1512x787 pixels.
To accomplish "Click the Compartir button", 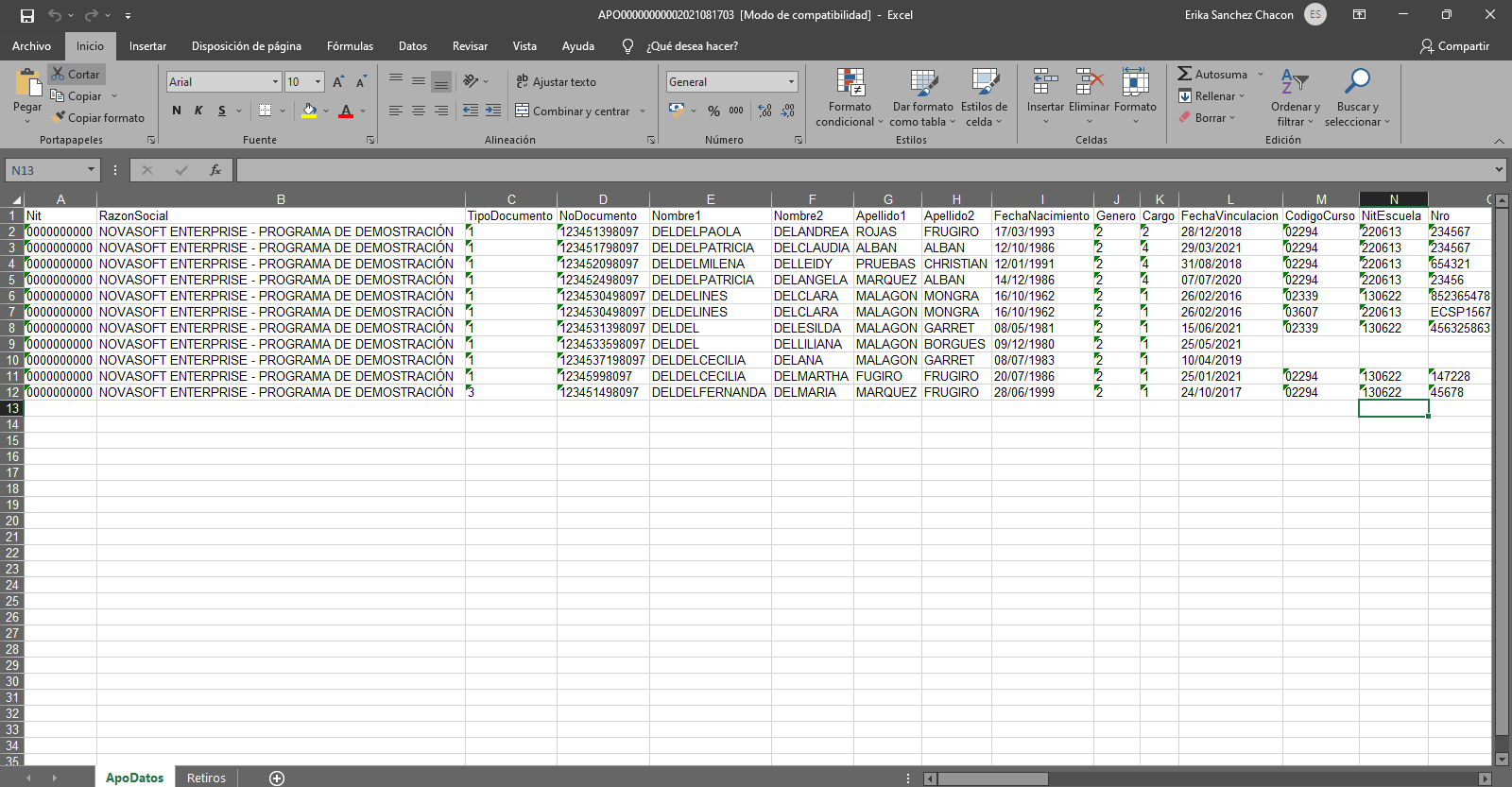I will [x=1454, y=46].
